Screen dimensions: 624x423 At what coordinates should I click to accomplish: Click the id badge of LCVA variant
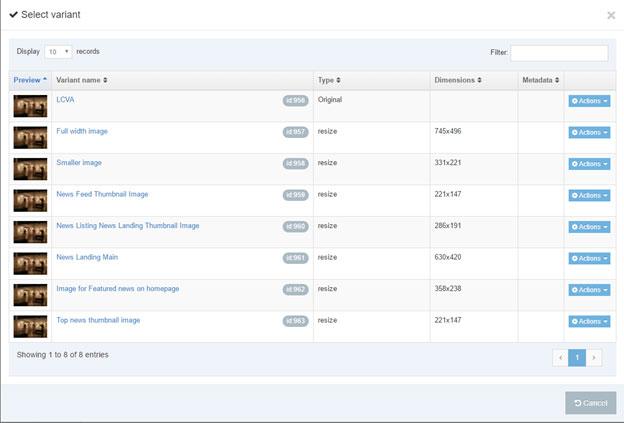295,101
